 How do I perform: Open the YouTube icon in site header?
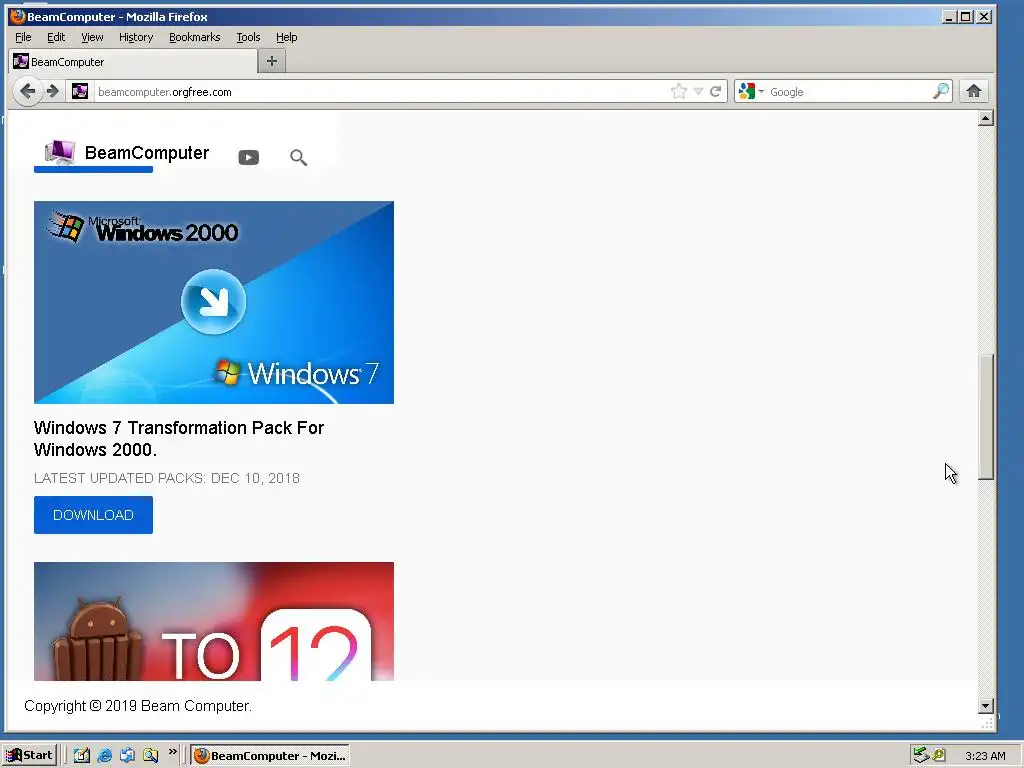249,157
